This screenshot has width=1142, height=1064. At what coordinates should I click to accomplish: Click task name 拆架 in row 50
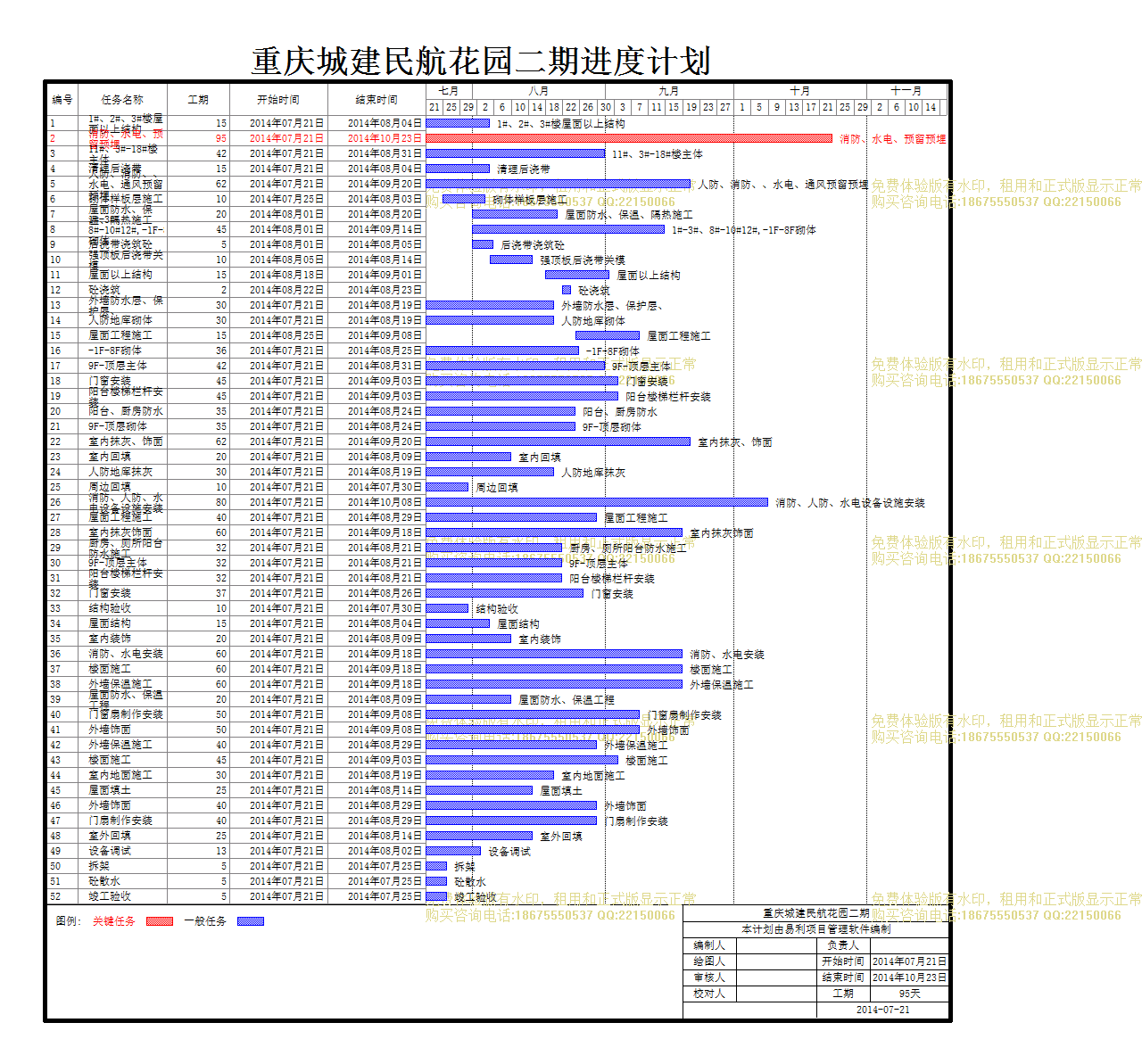[x=99, y=866]
